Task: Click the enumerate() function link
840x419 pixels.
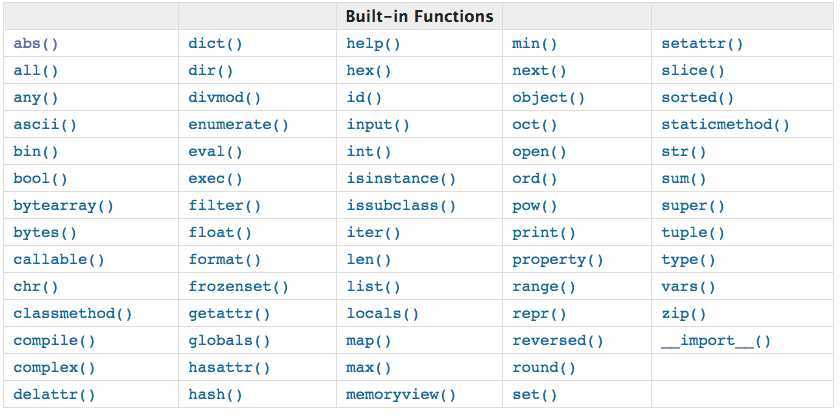Action: (238, 125)
